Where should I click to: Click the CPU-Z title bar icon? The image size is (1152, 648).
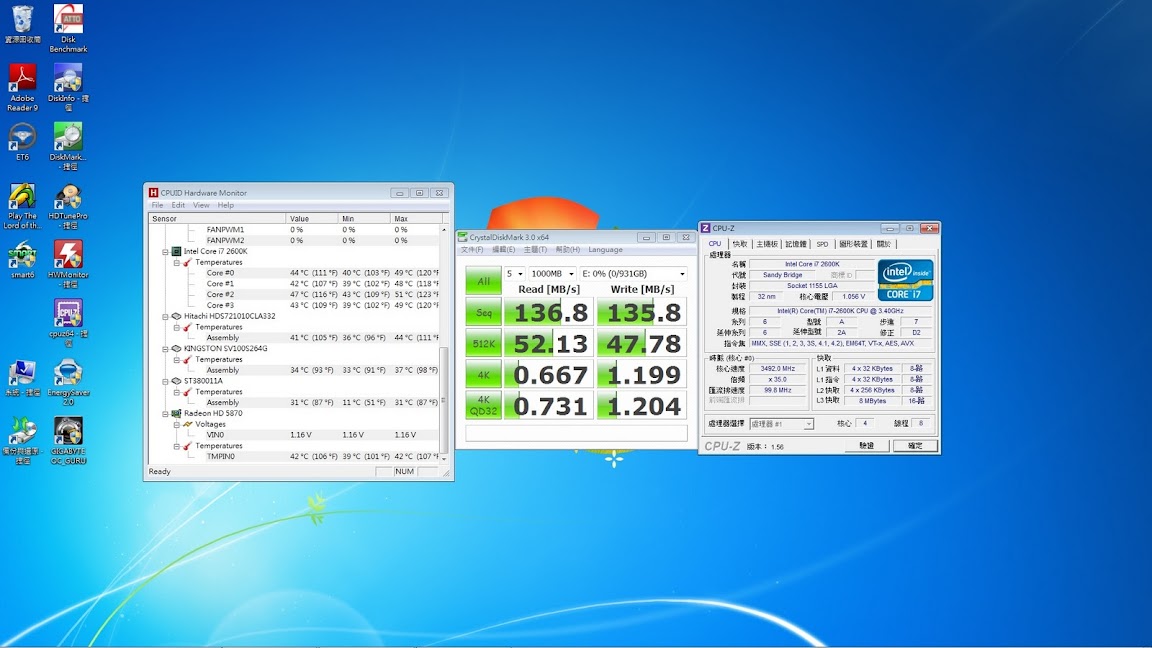point(705,228)
